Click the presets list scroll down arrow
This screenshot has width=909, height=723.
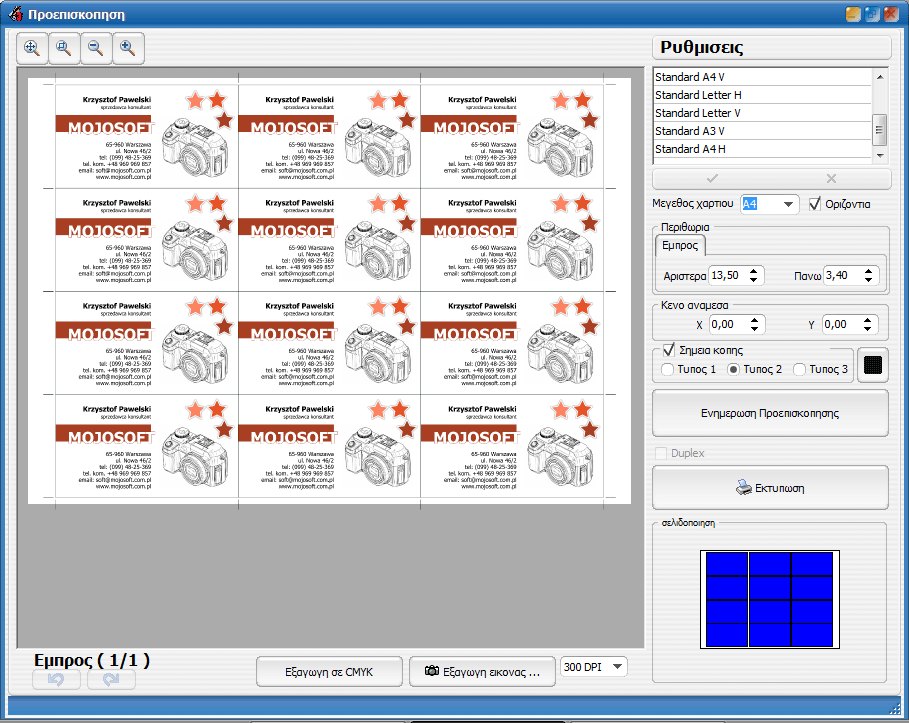(x=880, y=155)
